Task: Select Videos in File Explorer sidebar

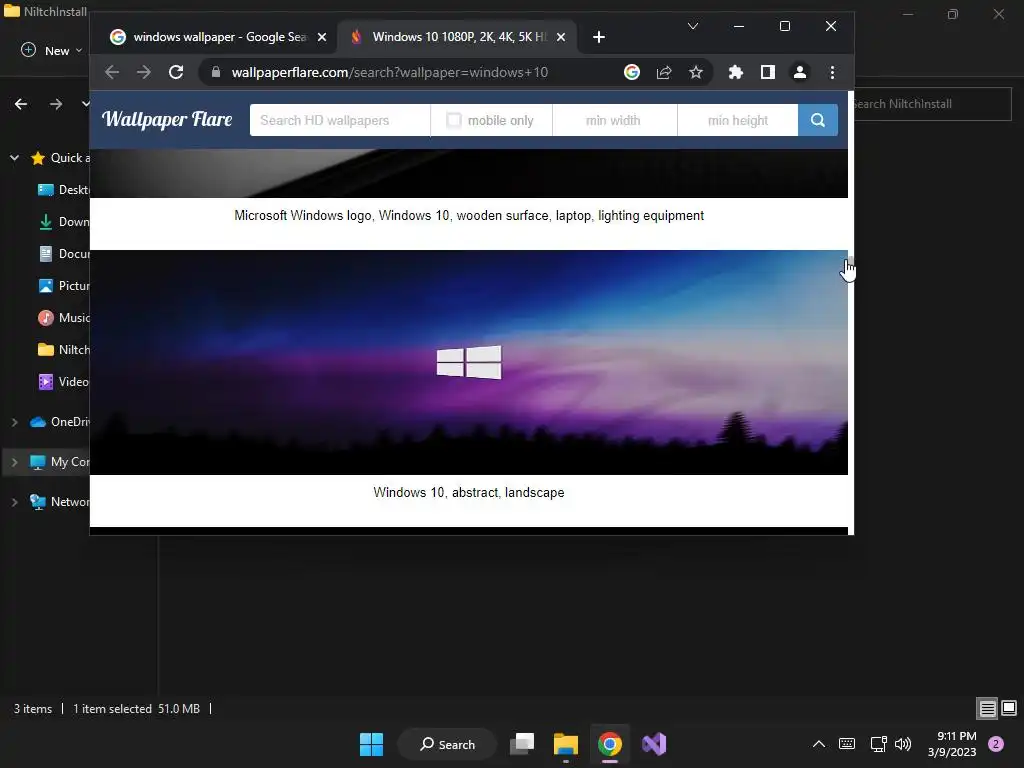Action: (63, 381)
